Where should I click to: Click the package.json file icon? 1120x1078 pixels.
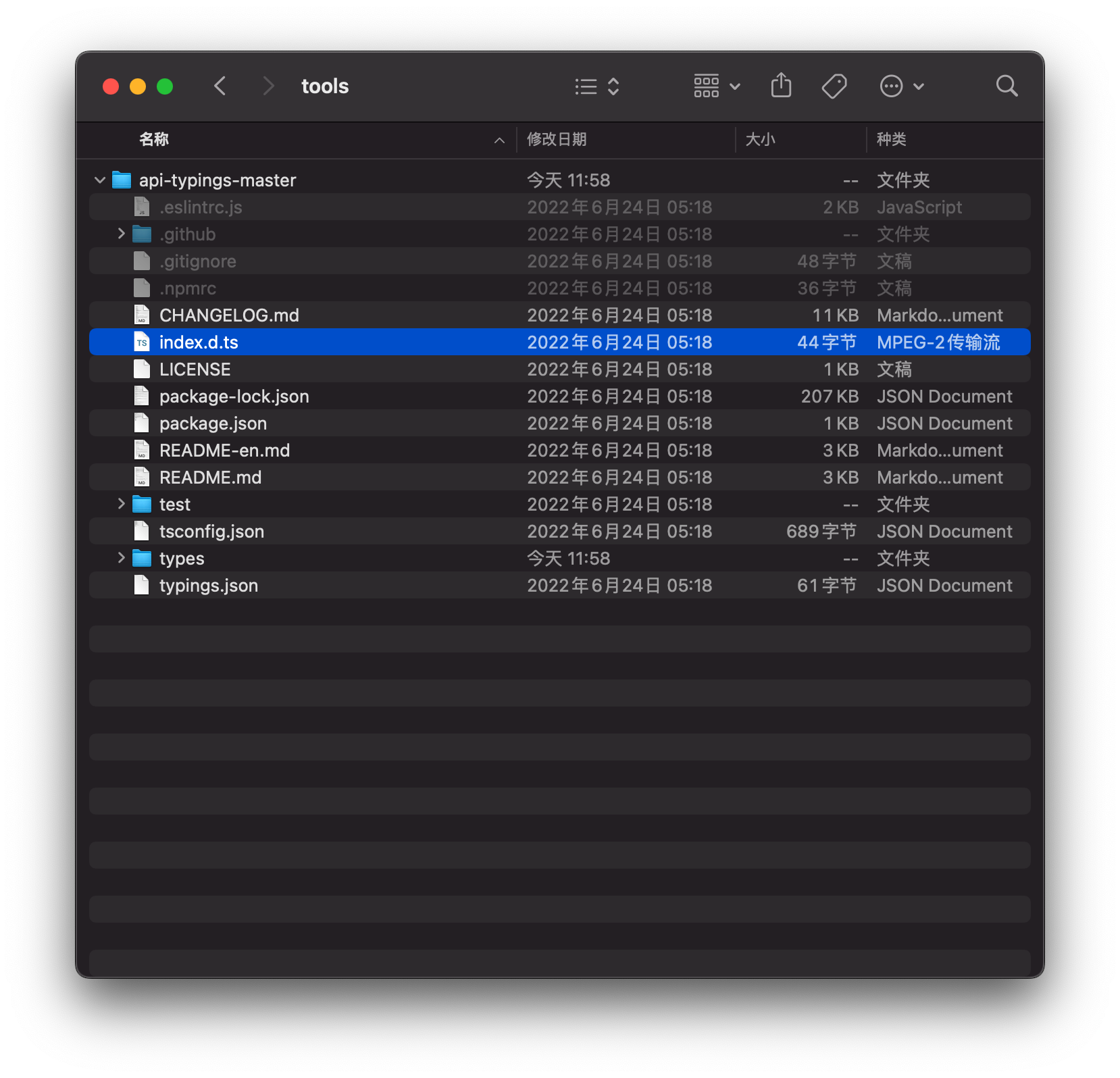tap(141, 423)
